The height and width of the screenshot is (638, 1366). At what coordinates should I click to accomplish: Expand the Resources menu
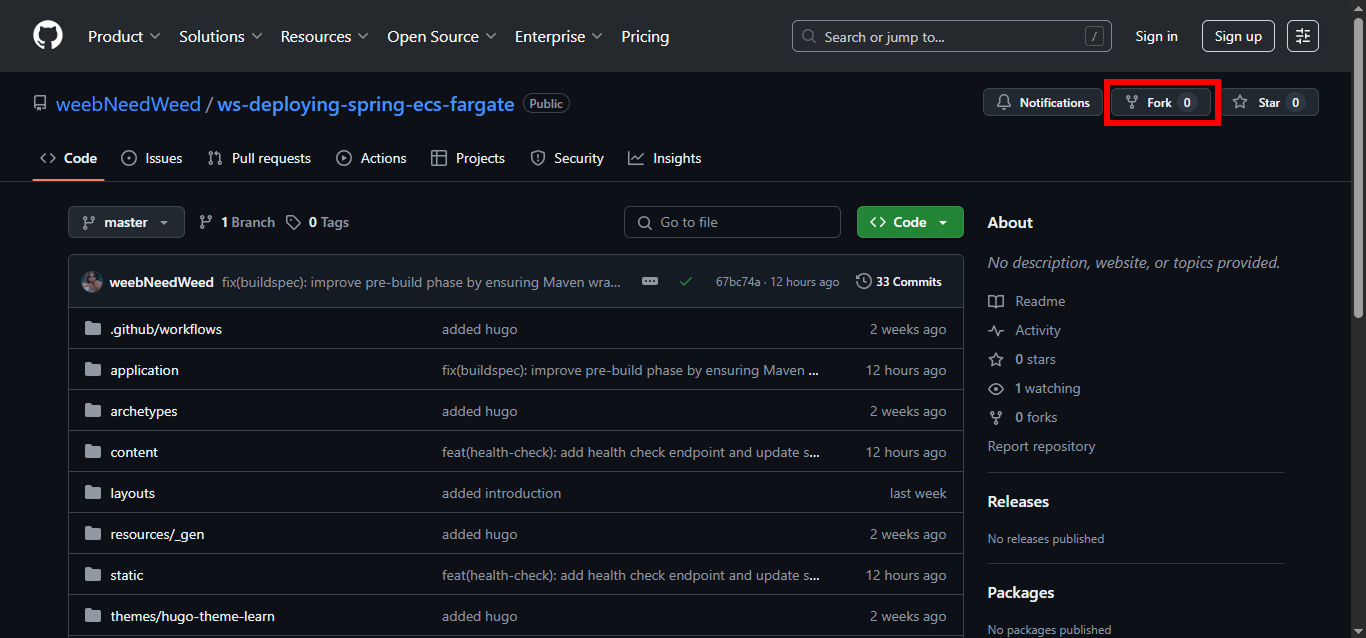click(325, 36)
